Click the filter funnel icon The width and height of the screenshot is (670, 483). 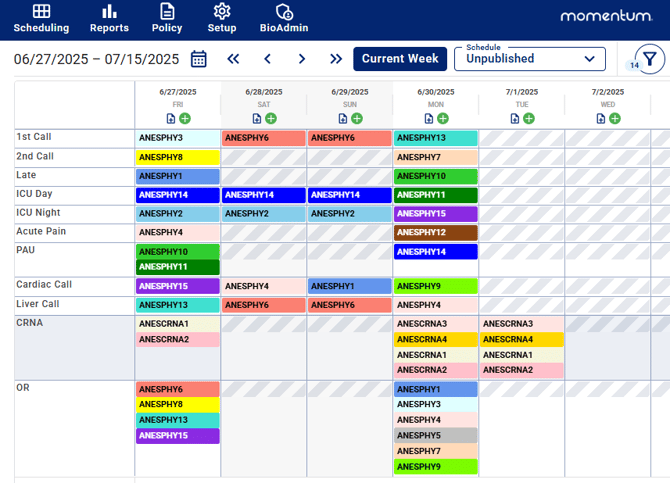coord(650,59)
